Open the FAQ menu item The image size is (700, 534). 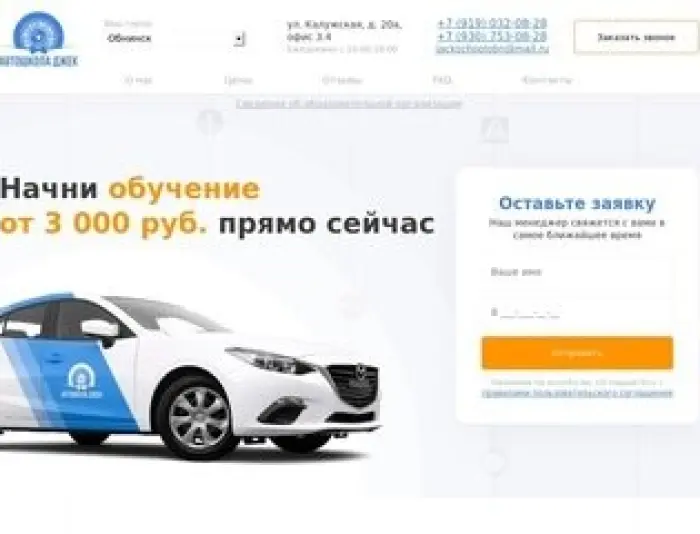[442, 80]
